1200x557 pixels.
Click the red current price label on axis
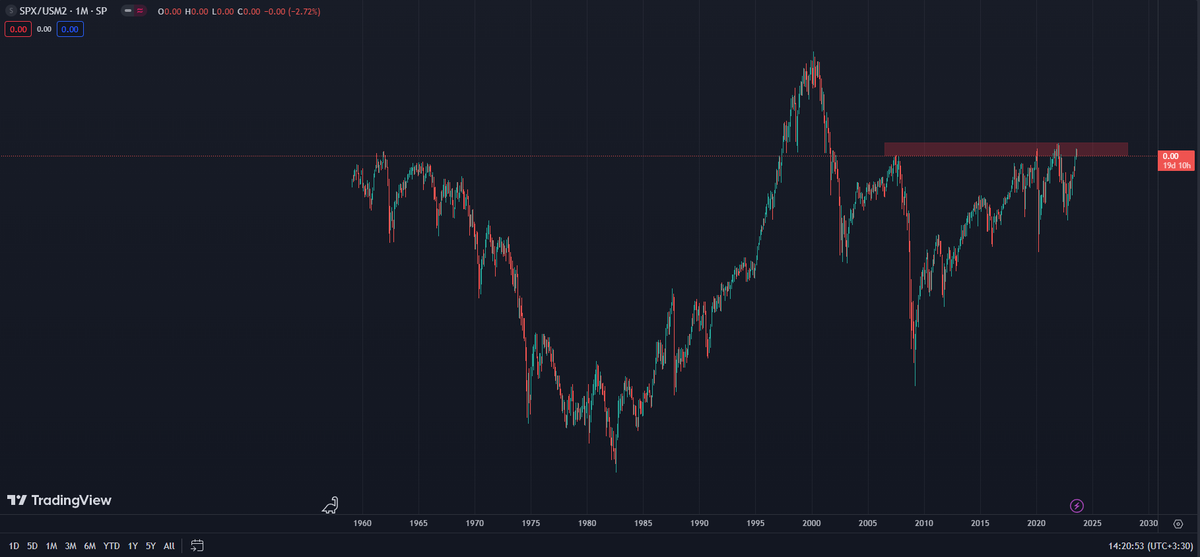1176,160
